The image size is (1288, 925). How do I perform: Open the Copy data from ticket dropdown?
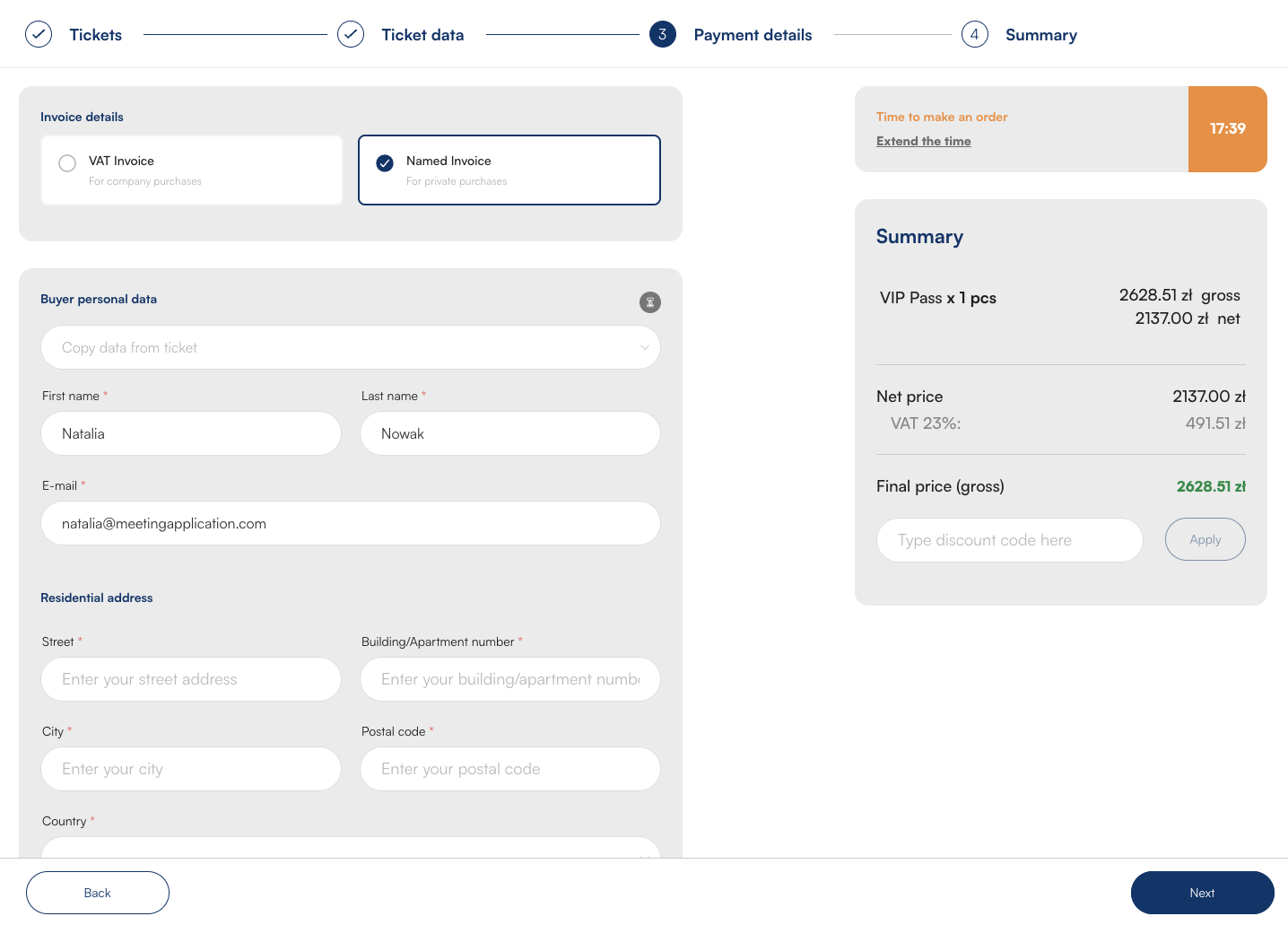click(x=351, y=347)
